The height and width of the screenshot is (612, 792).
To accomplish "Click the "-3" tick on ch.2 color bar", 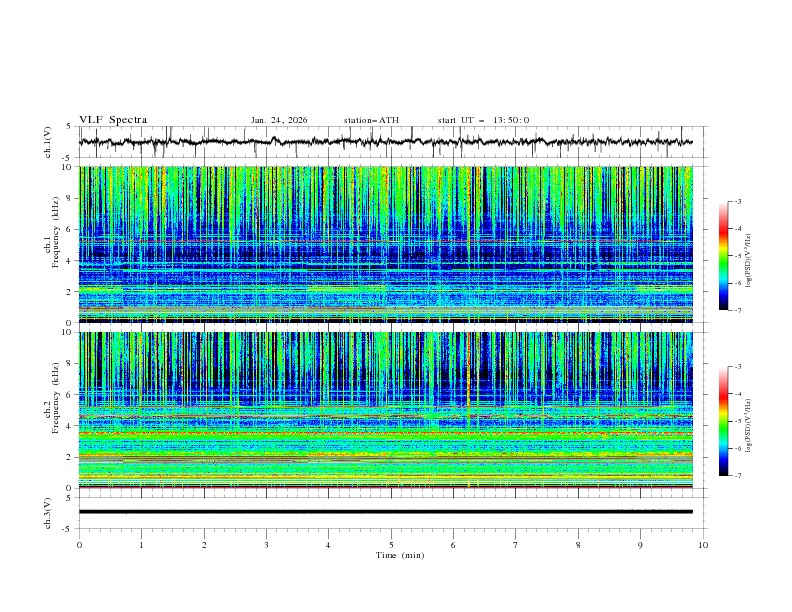I will pyautogui.click(x=738, y=367).
